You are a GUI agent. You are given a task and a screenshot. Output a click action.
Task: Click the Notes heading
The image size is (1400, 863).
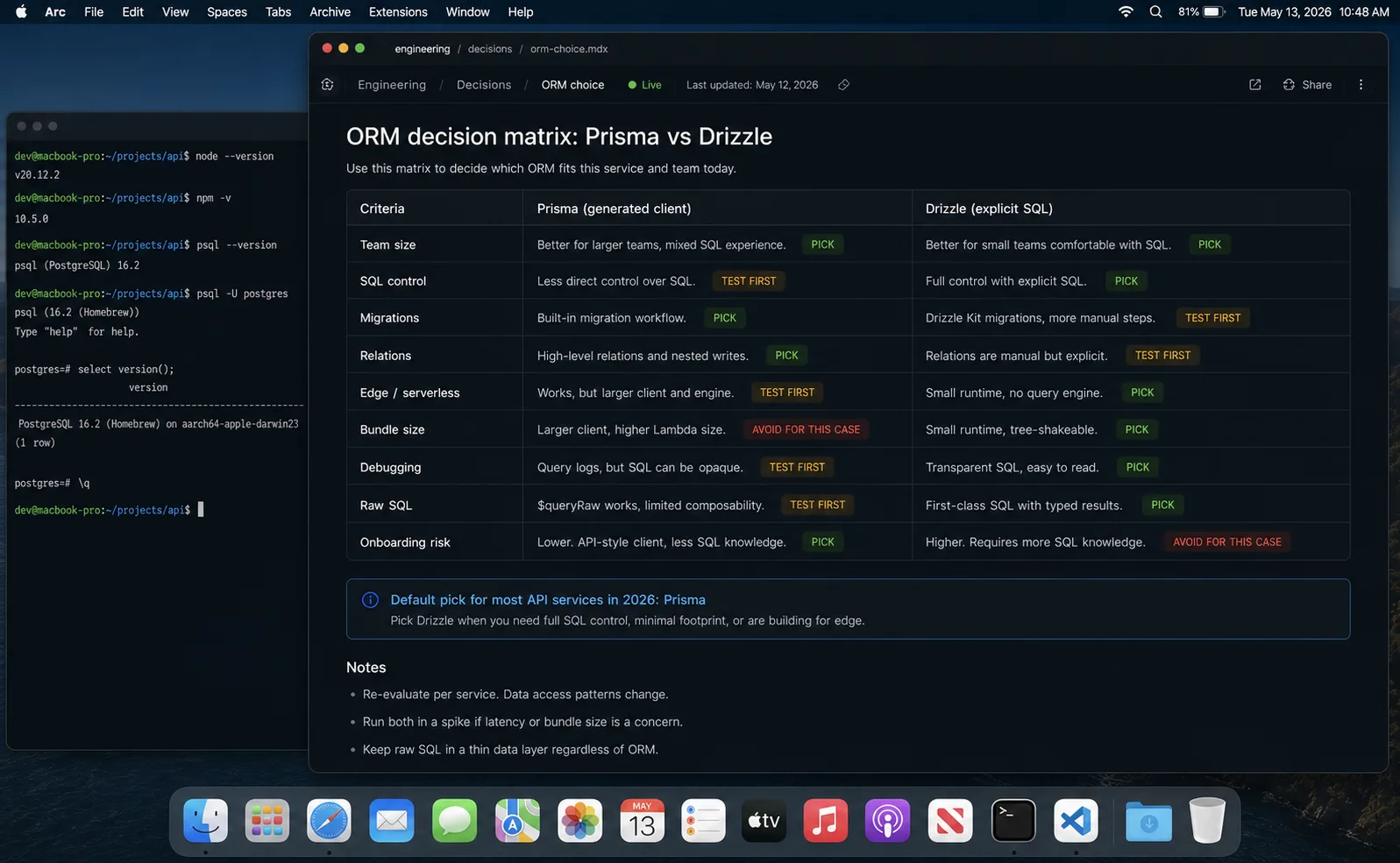(x=366, y=668)
